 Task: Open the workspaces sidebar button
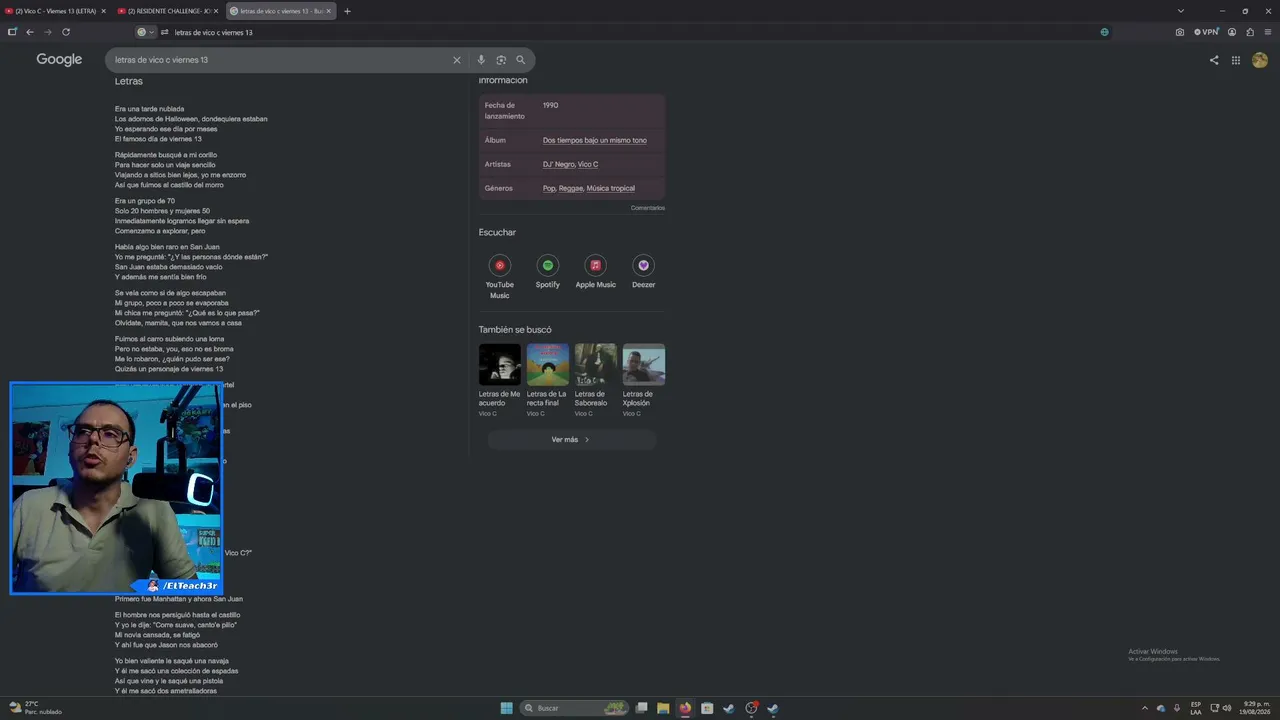pos(12,32)
